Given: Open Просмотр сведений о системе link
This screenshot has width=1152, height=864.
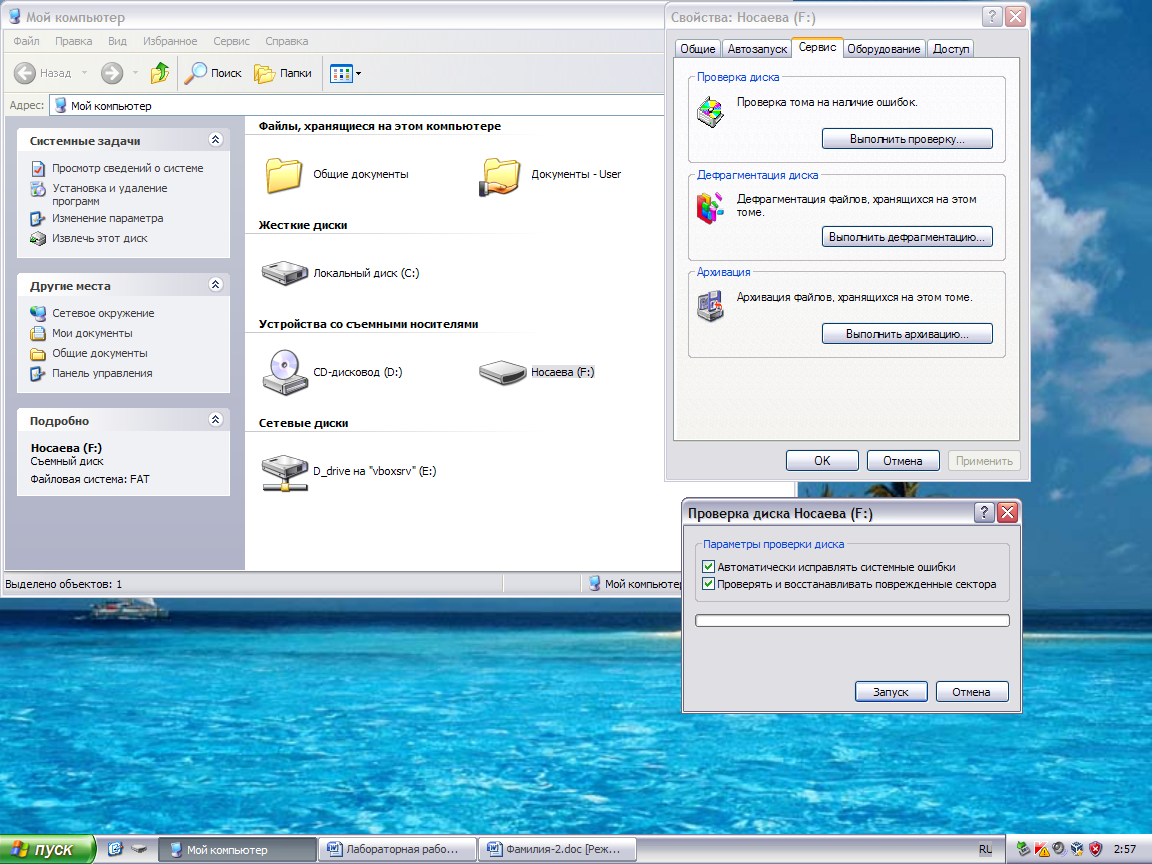Looking at the screenshot, I should [127, 168].
